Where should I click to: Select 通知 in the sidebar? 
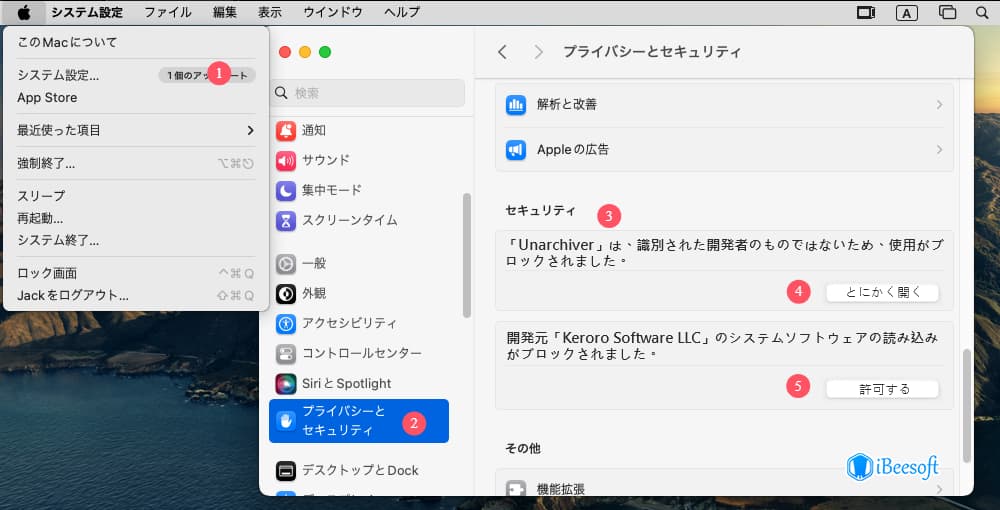coord(314,131)
